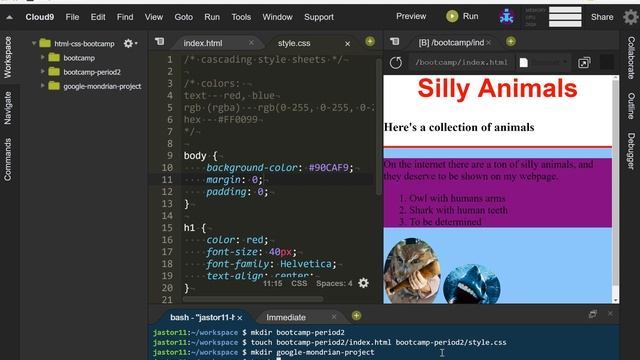Click the editor horizontal scrollbar
Image resolution: width=640 pixels, height=360 pixels.
[x=253, y=299]
